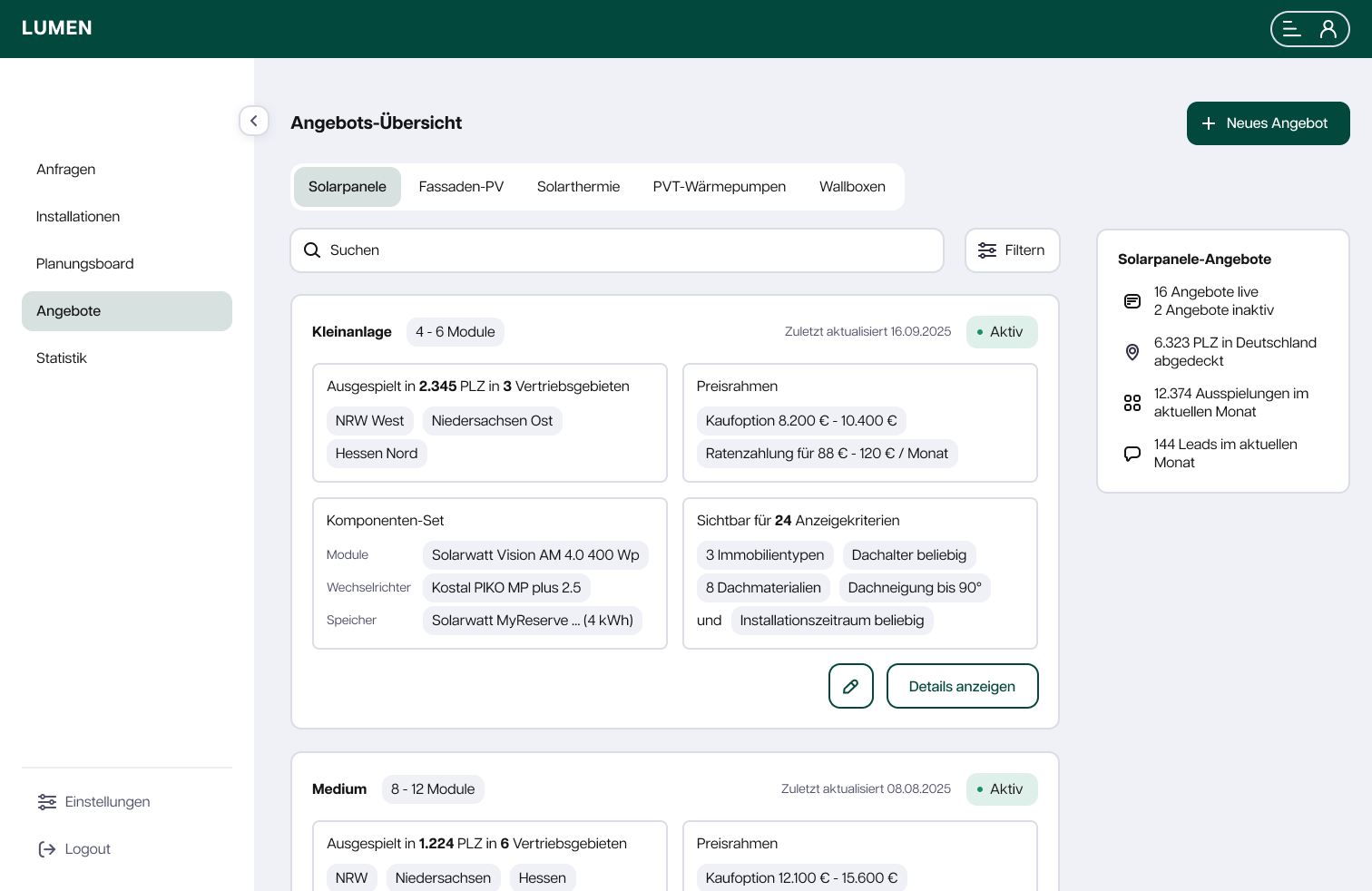This screenshot has width=1372, height=891.
Task: Collapse the sidebar with the chevron button
Action: click(x=254, y=121)
